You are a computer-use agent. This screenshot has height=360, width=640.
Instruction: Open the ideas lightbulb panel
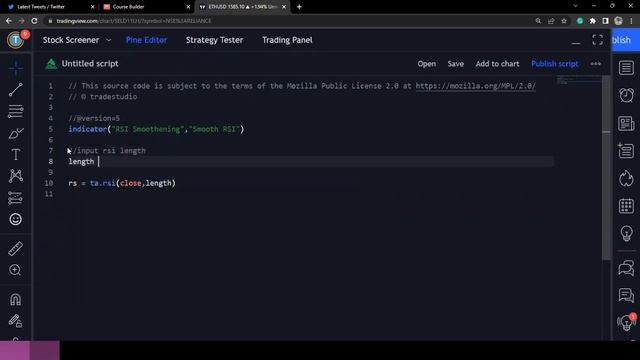click(x=626, y=233)
